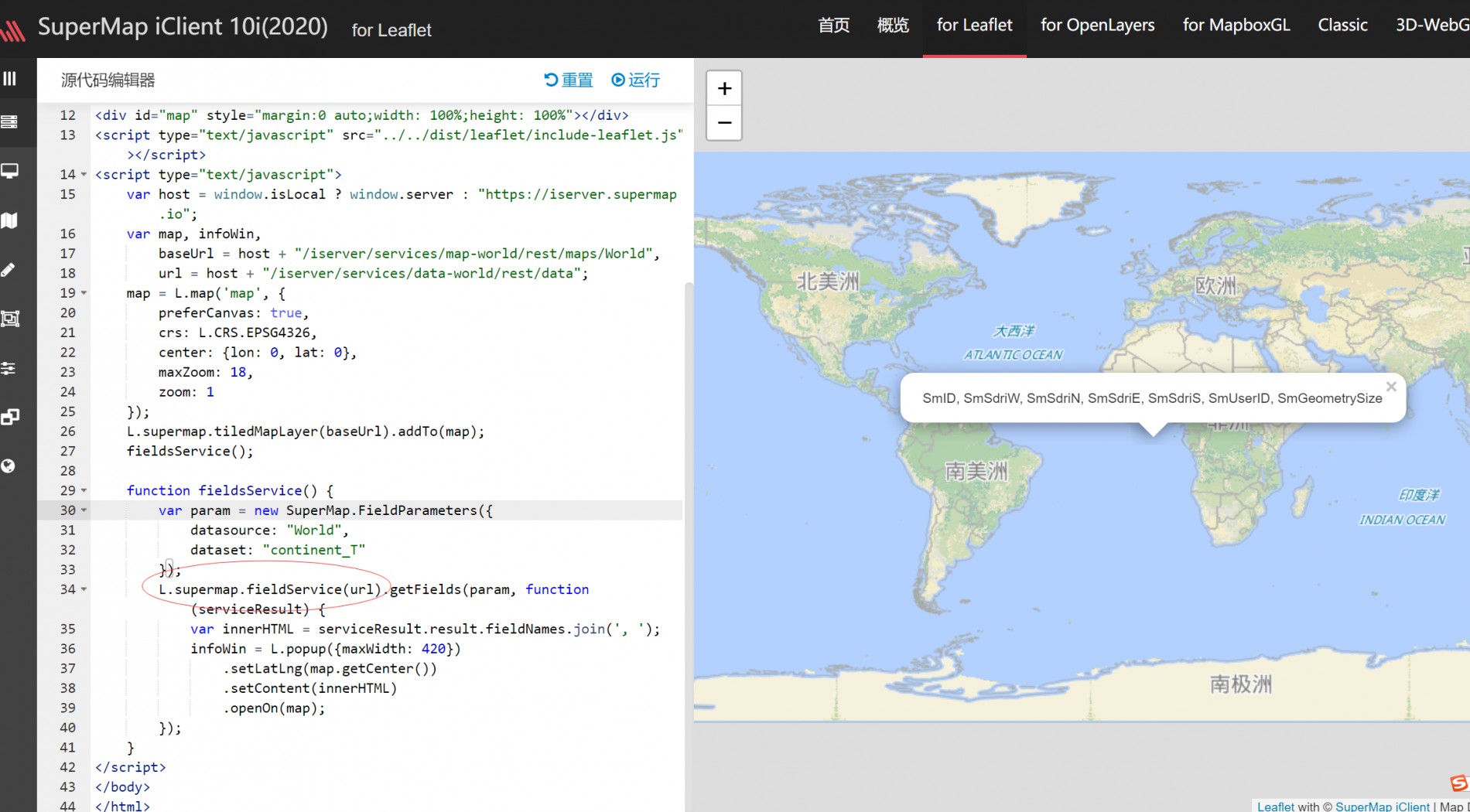Switch to for MapboxGL tab
The image size is (1470, 812).
click(x=1236, y=25)
